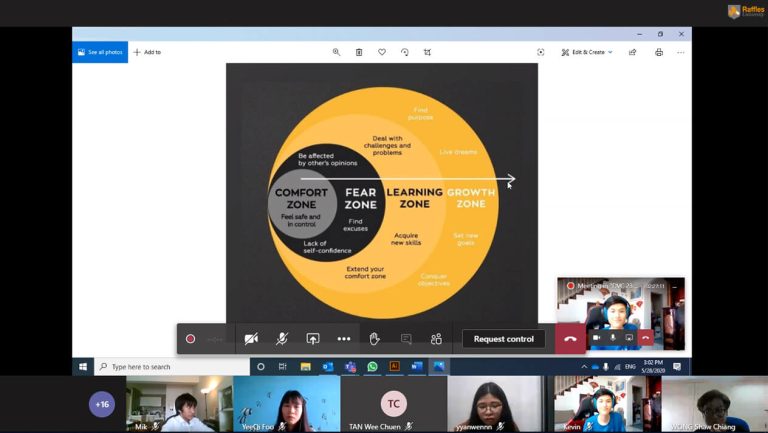768x433 pixels.
Task: Click the share screen tray icon
Action: [313, 339]
